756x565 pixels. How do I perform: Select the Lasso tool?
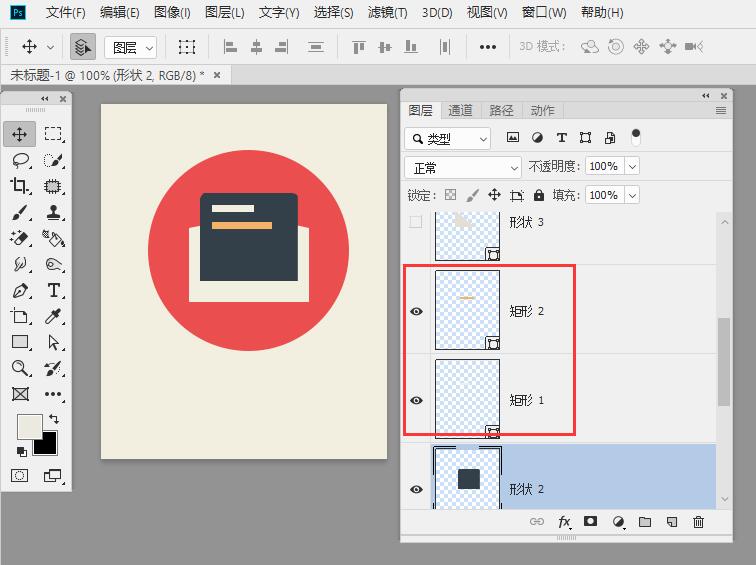(20, 160)
